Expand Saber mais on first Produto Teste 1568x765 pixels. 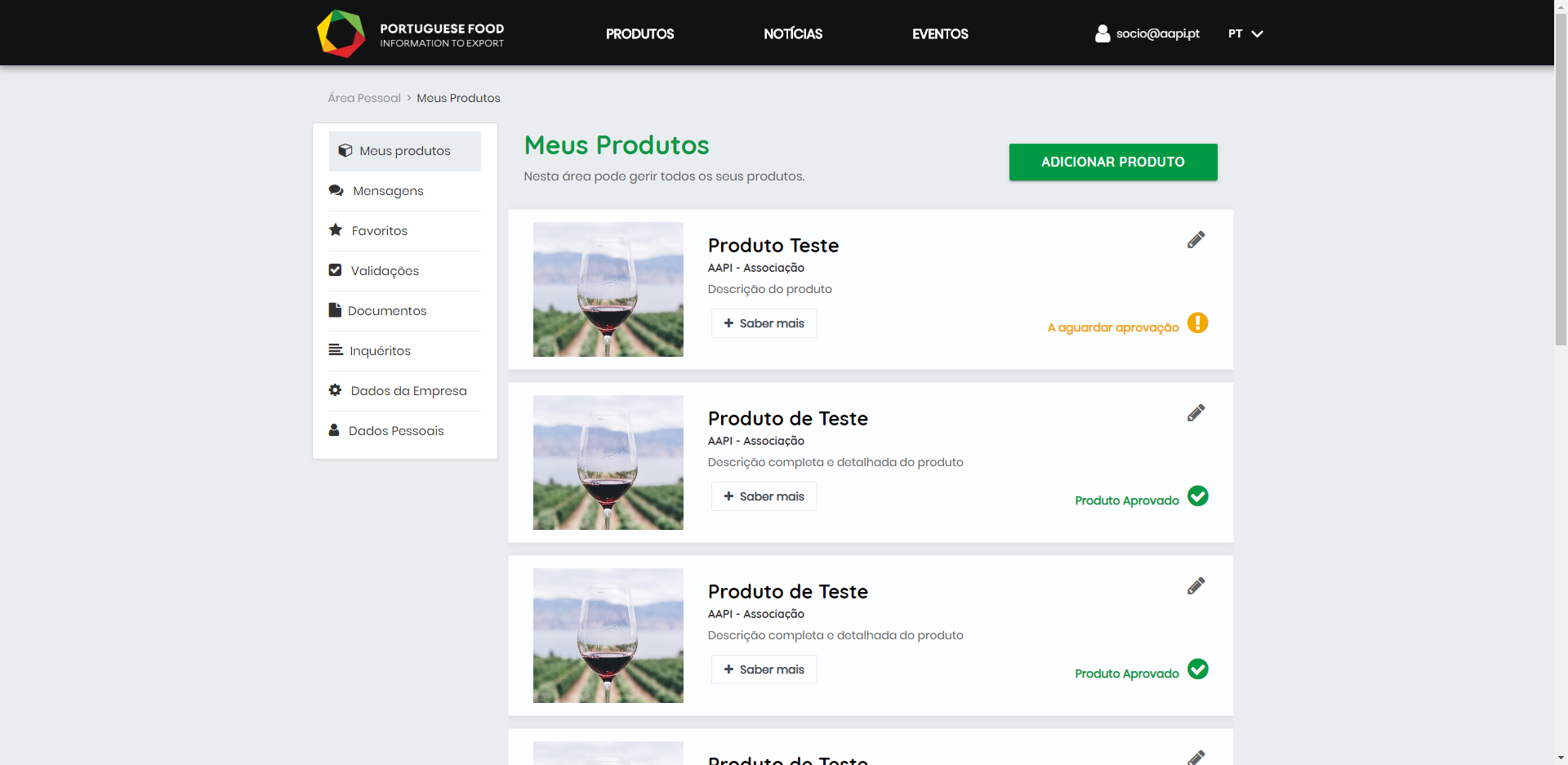764,323
